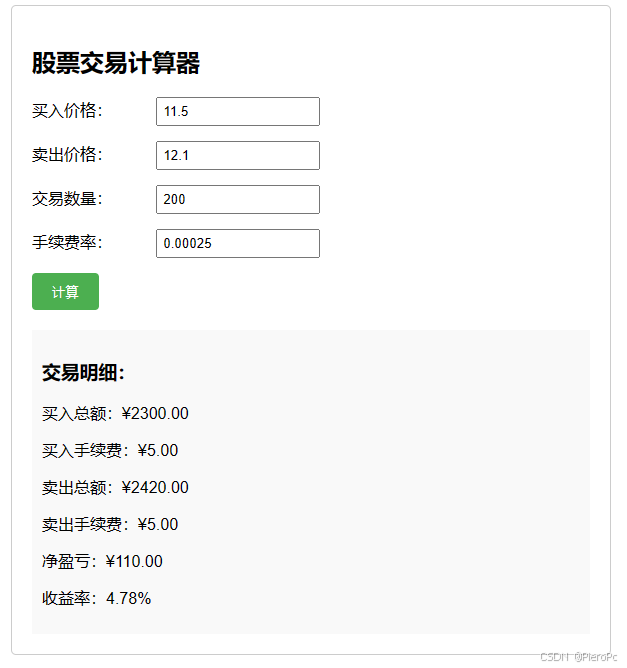Click the 买入总额 result label

coord(78,414)
